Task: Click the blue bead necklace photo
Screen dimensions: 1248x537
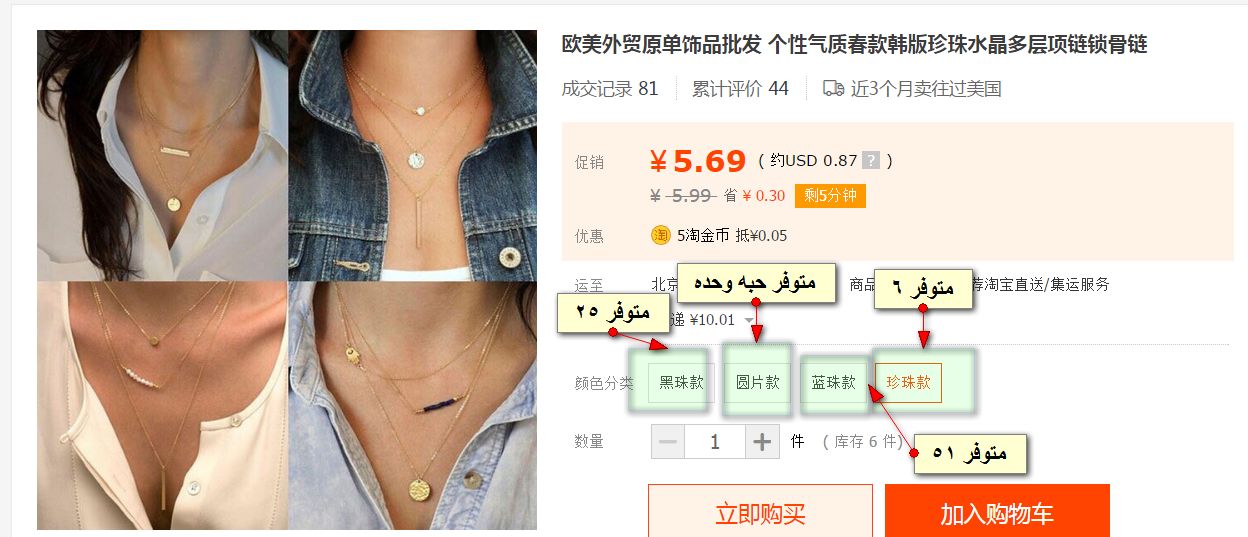Action: [x=412, y=405]
